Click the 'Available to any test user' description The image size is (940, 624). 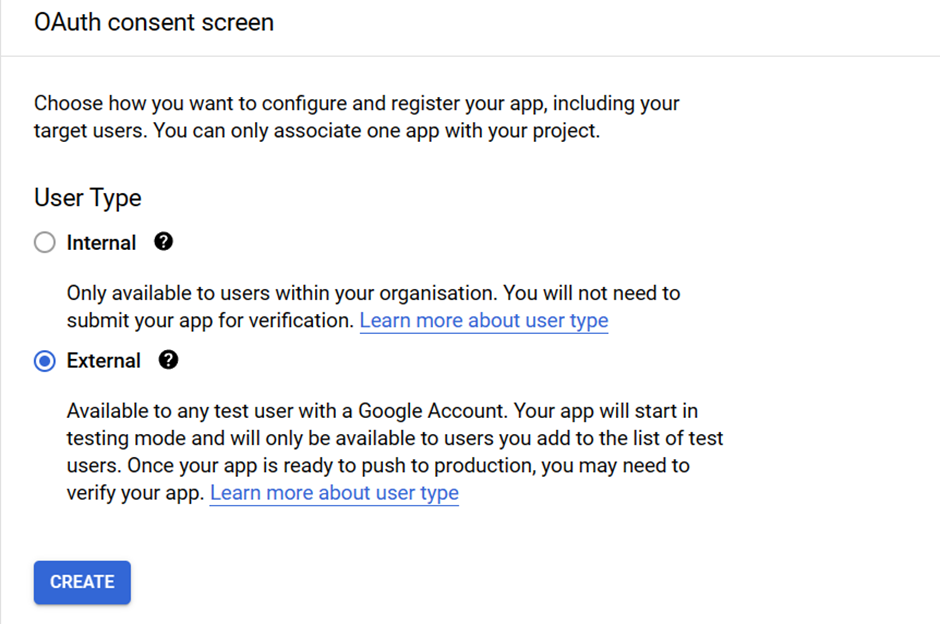coord(395,452)
